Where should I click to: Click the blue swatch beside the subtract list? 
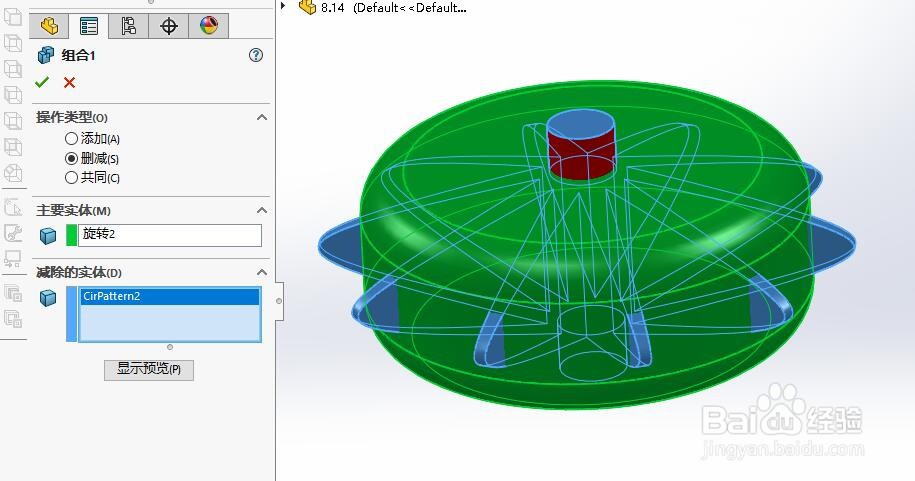click(x=71, y=314)
